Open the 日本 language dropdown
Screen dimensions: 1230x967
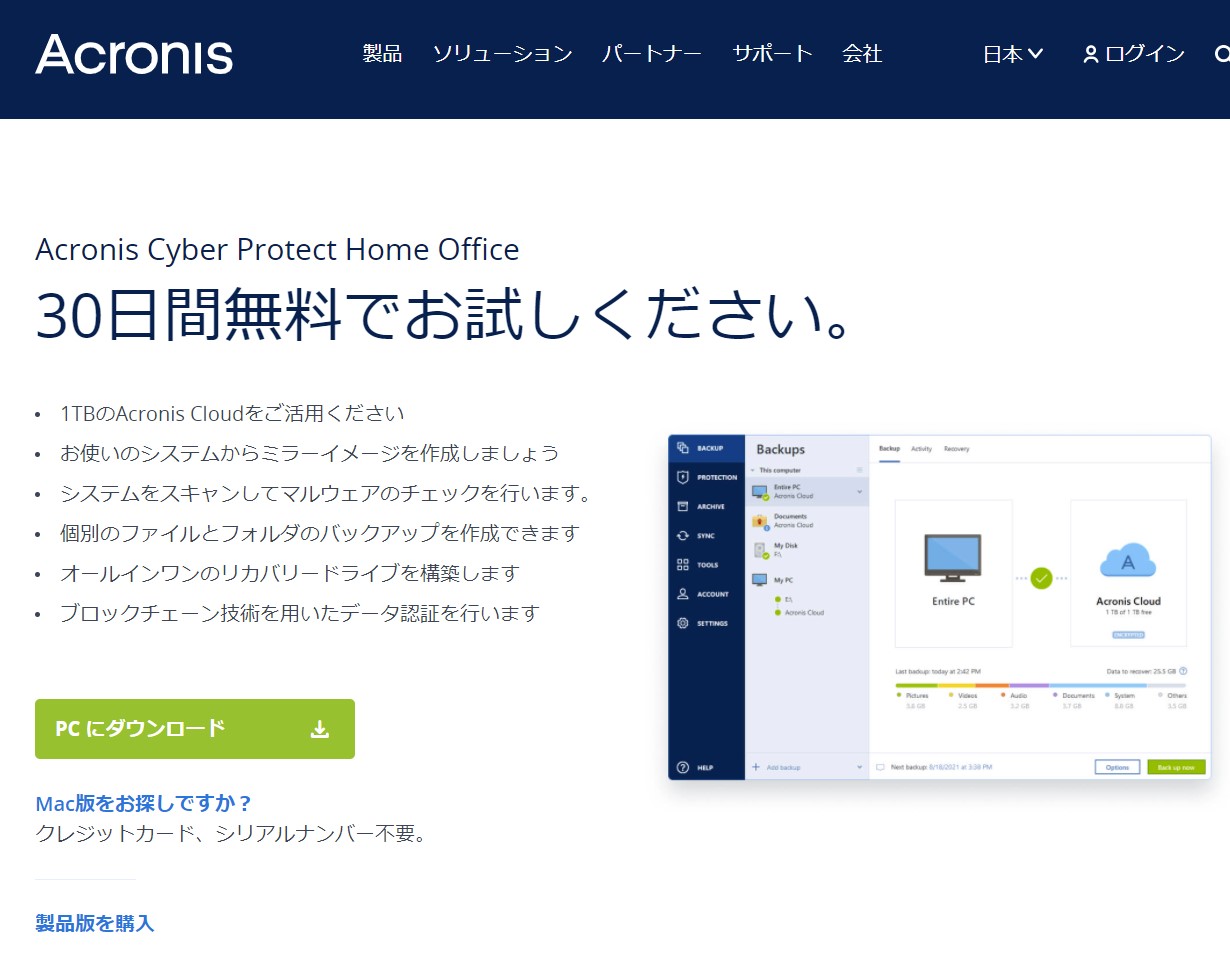coord(1013,54)
